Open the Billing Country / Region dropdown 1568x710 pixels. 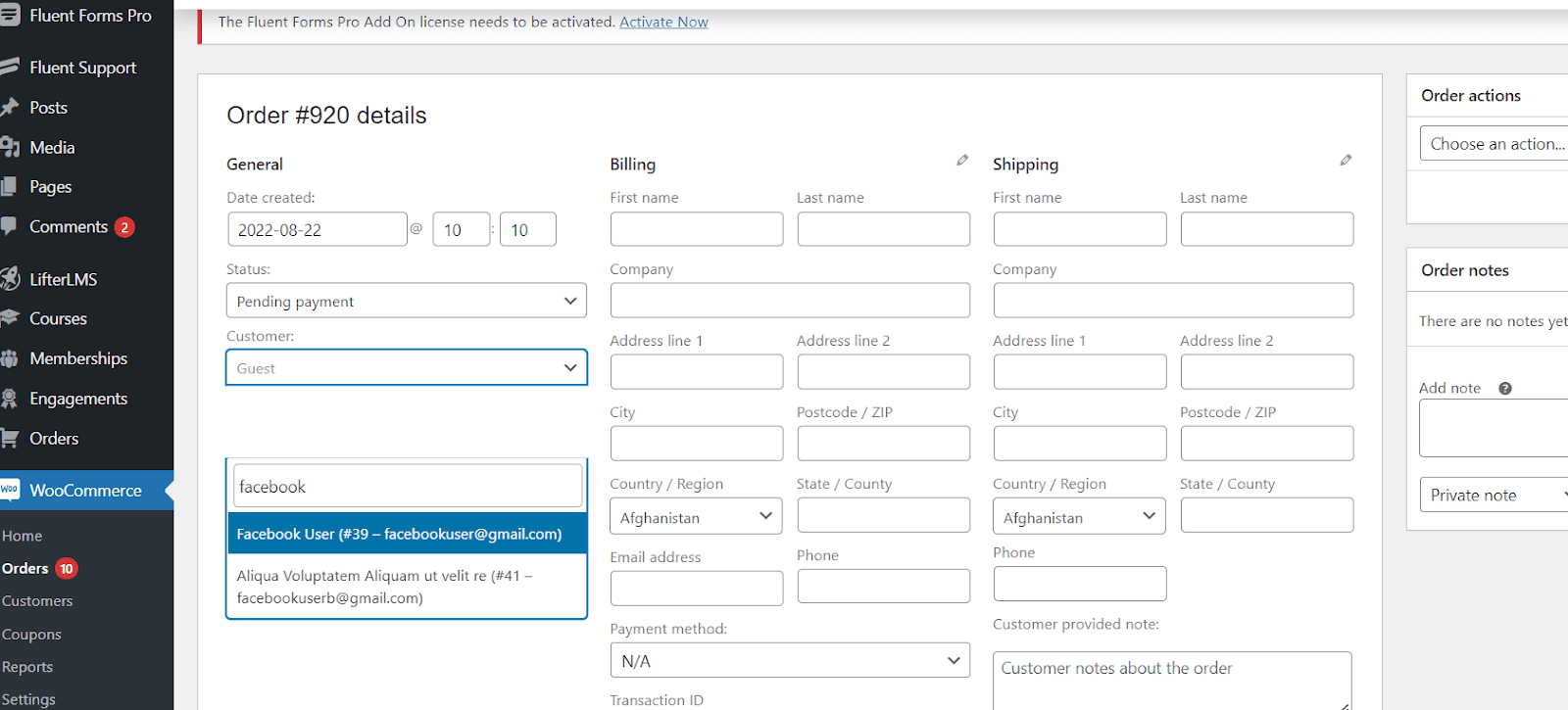point(696,516)
